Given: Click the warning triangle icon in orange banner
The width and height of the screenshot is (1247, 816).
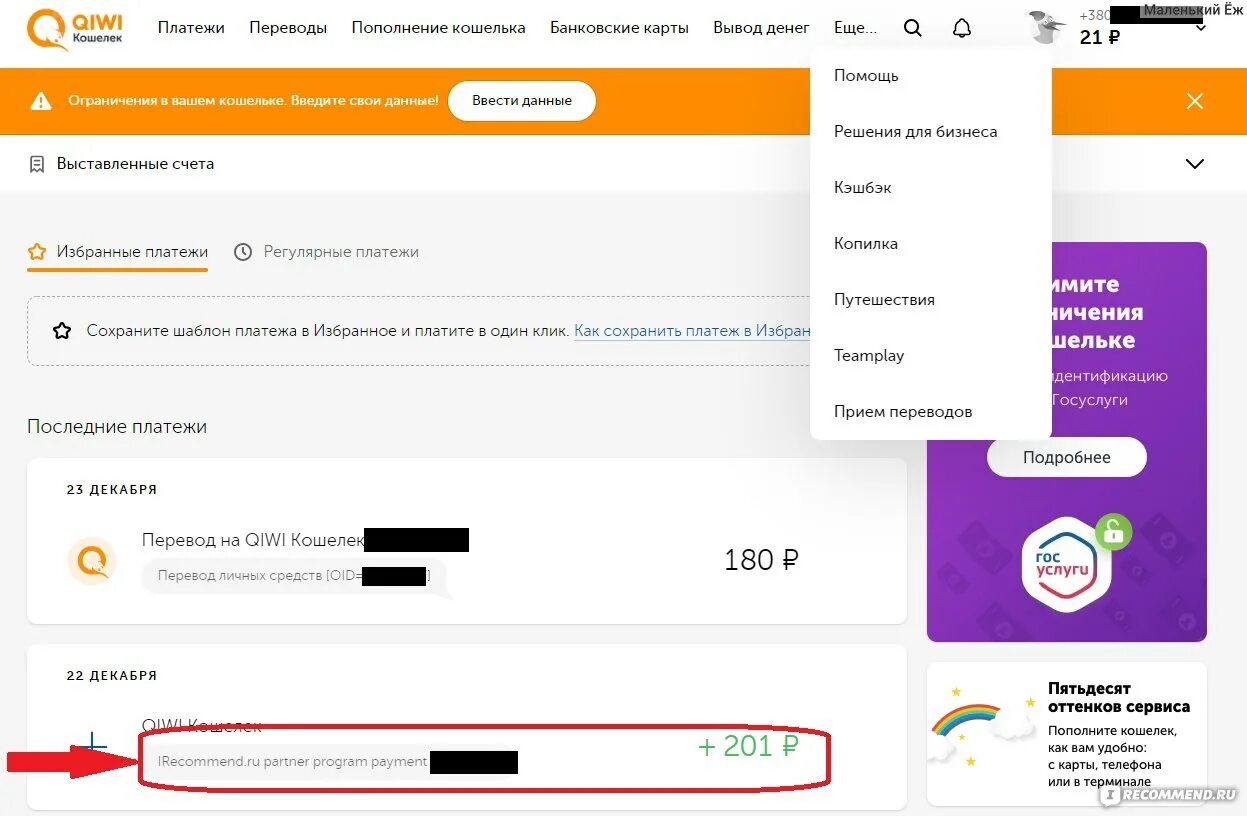Looking at the screenshot, I should [40, 101].
